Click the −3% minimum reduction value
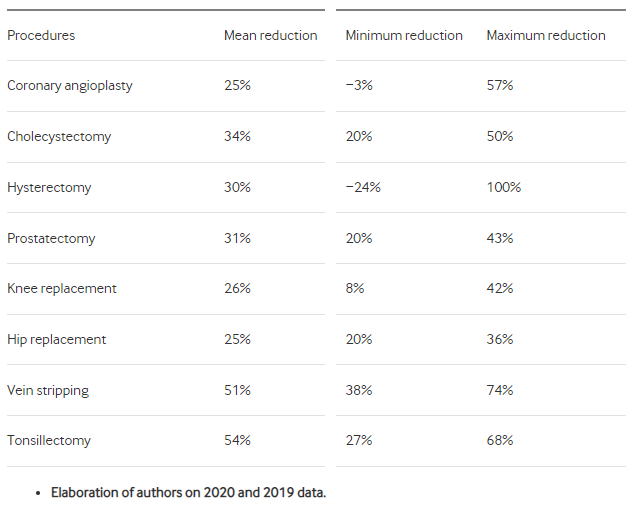The image size is (626, 515). tap(359, 85)
